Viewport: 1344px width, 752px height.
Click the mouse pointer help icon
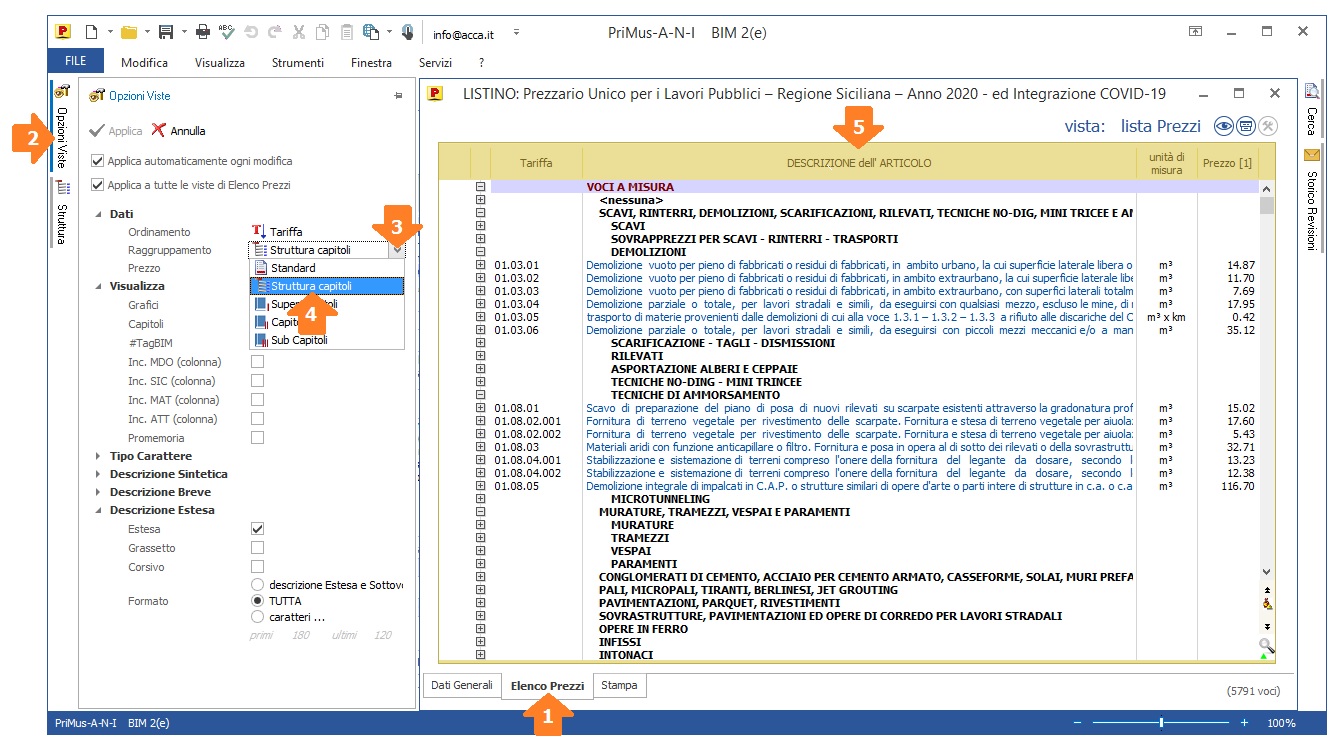pyautogui.click(x=407, y=32)
